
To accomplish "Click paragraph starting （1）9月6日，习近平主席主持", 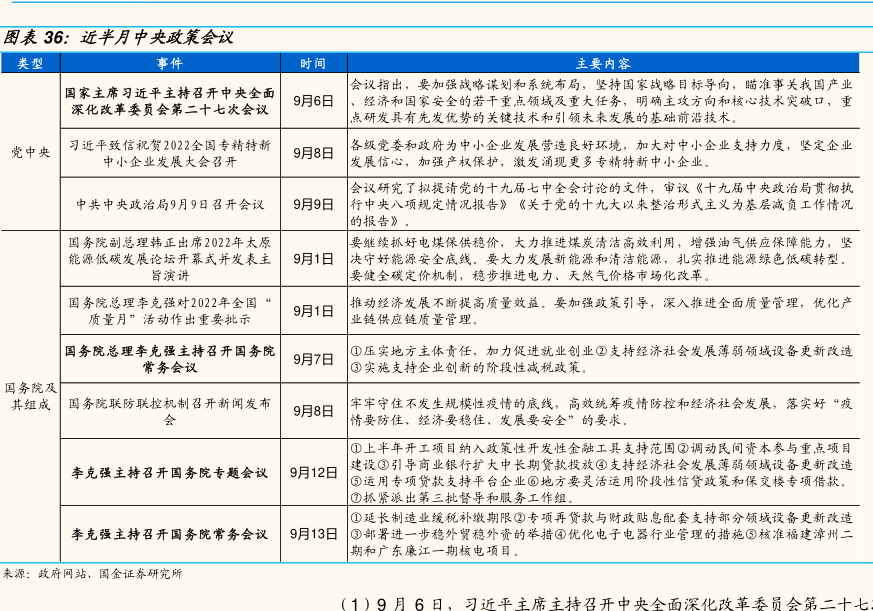I will (x=606, y=604).
